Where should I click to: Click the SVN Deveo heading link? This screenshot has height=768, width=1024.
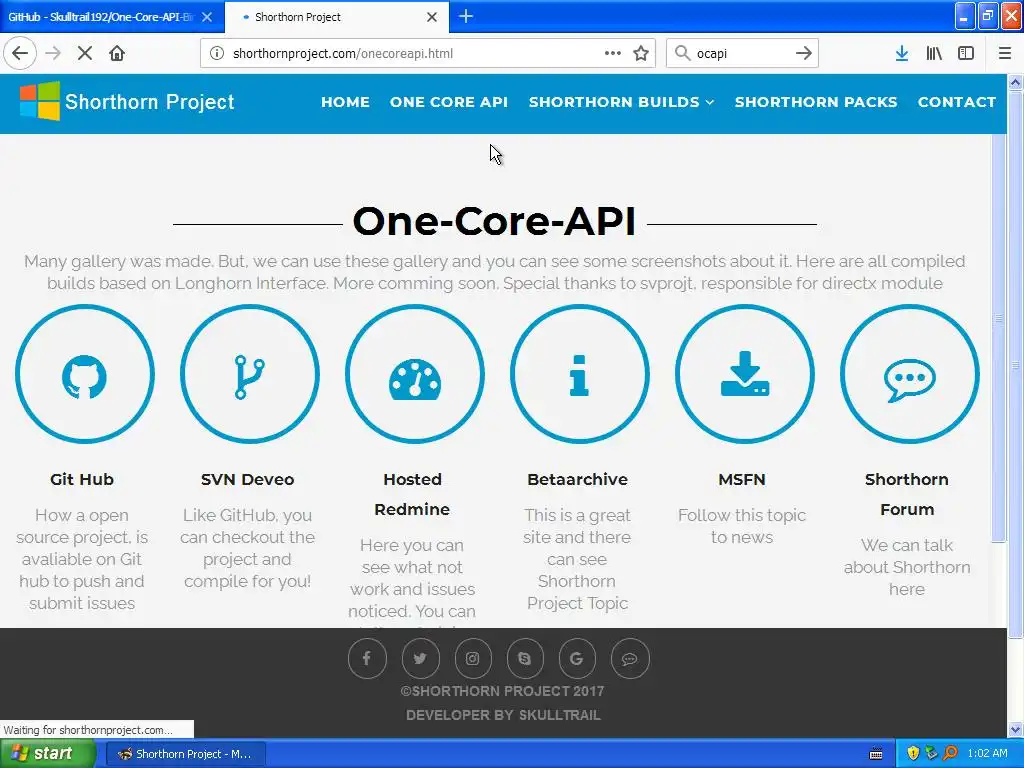(x=248, y=479)
